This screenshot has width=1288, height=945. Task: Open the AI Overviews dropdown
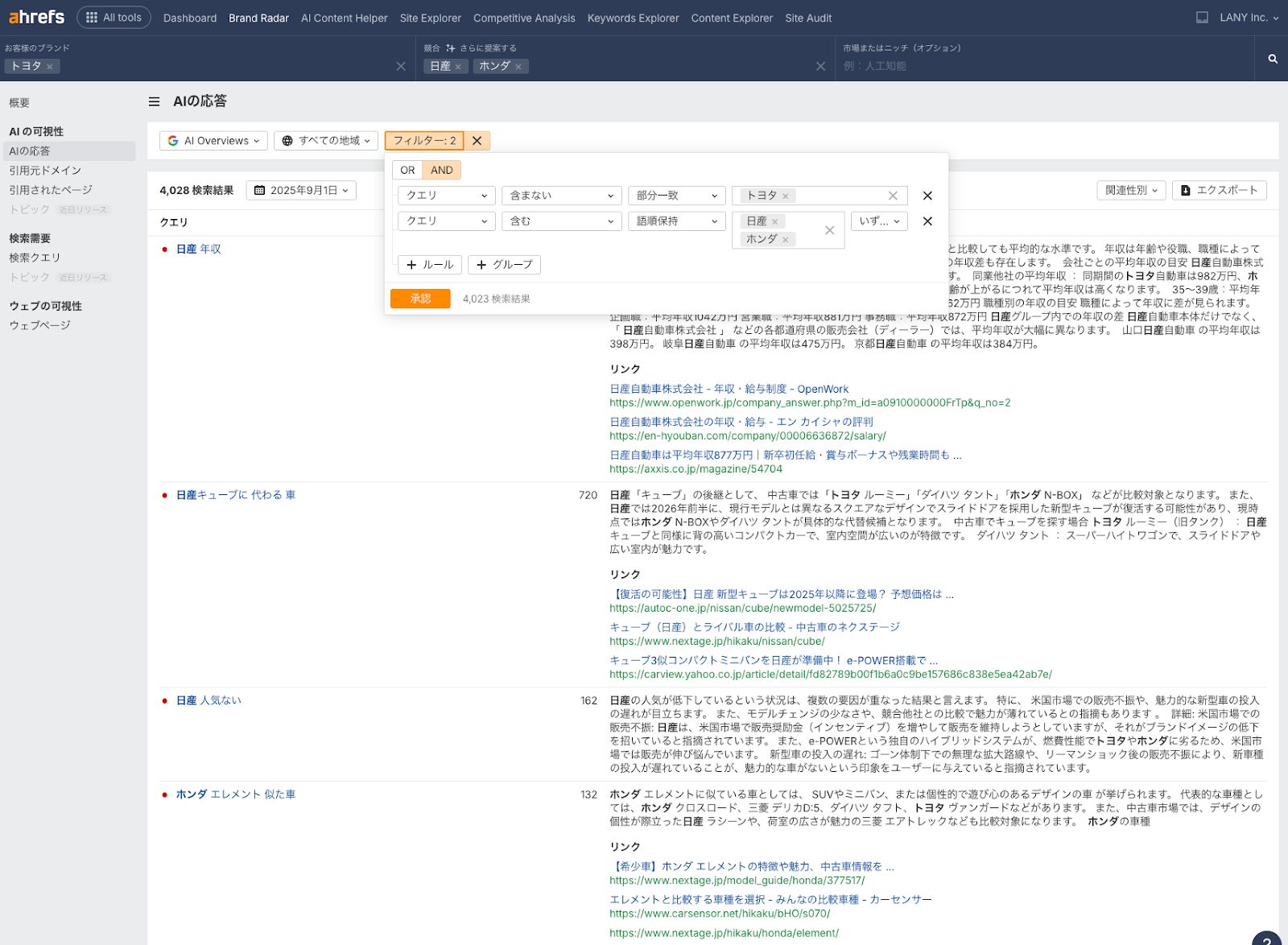coord(213,141)
